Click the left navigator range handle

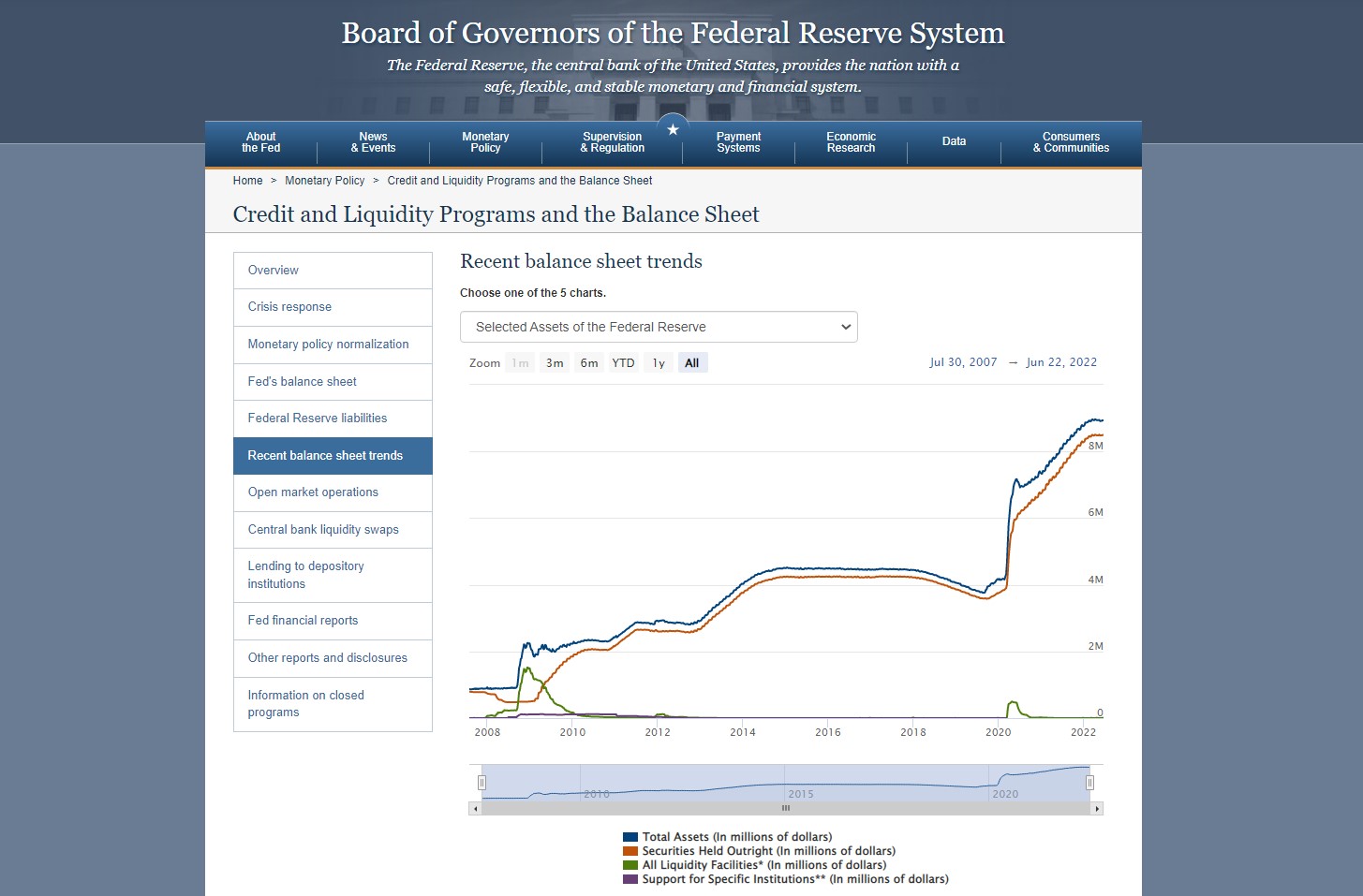[x=481, y=783]
